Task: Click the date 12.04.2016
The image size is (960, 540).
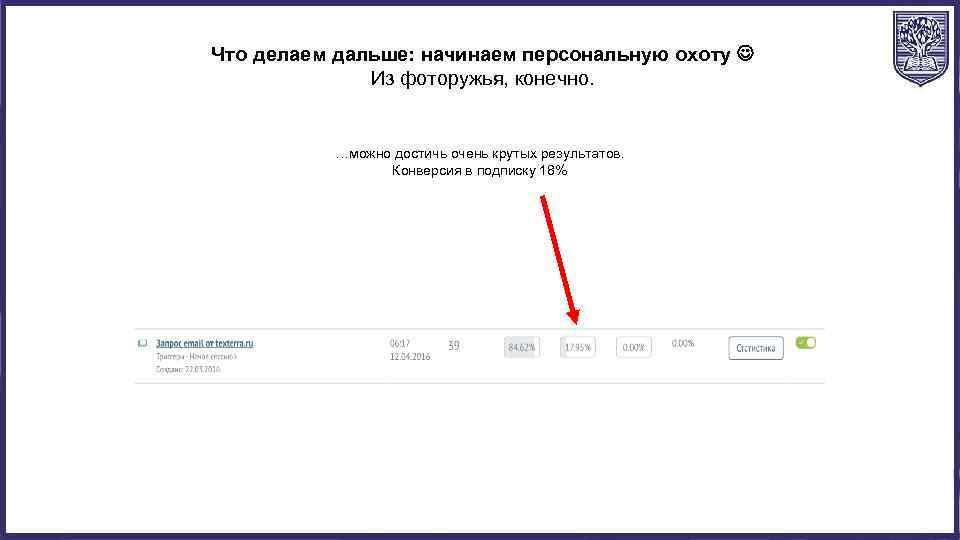Action: (410, 356)
